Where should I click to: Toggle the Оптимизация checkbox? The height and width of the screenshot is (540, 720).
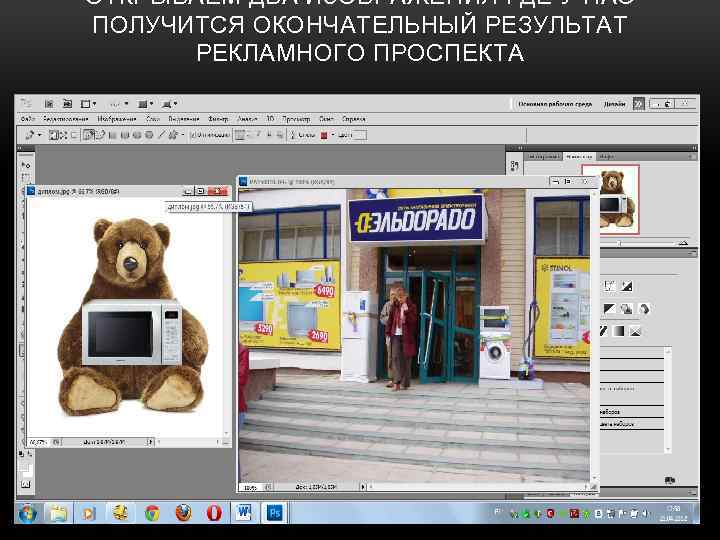[210, 135]
